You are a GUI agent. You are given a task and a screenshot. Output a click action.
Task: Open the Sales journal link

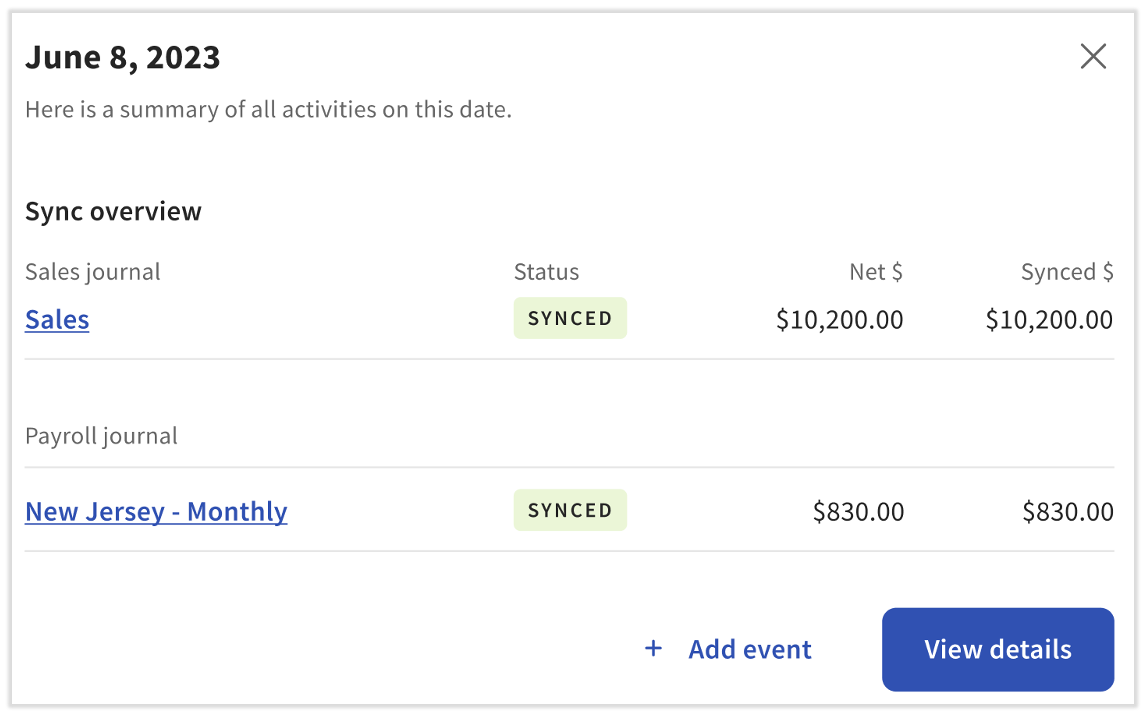[57, 320]
